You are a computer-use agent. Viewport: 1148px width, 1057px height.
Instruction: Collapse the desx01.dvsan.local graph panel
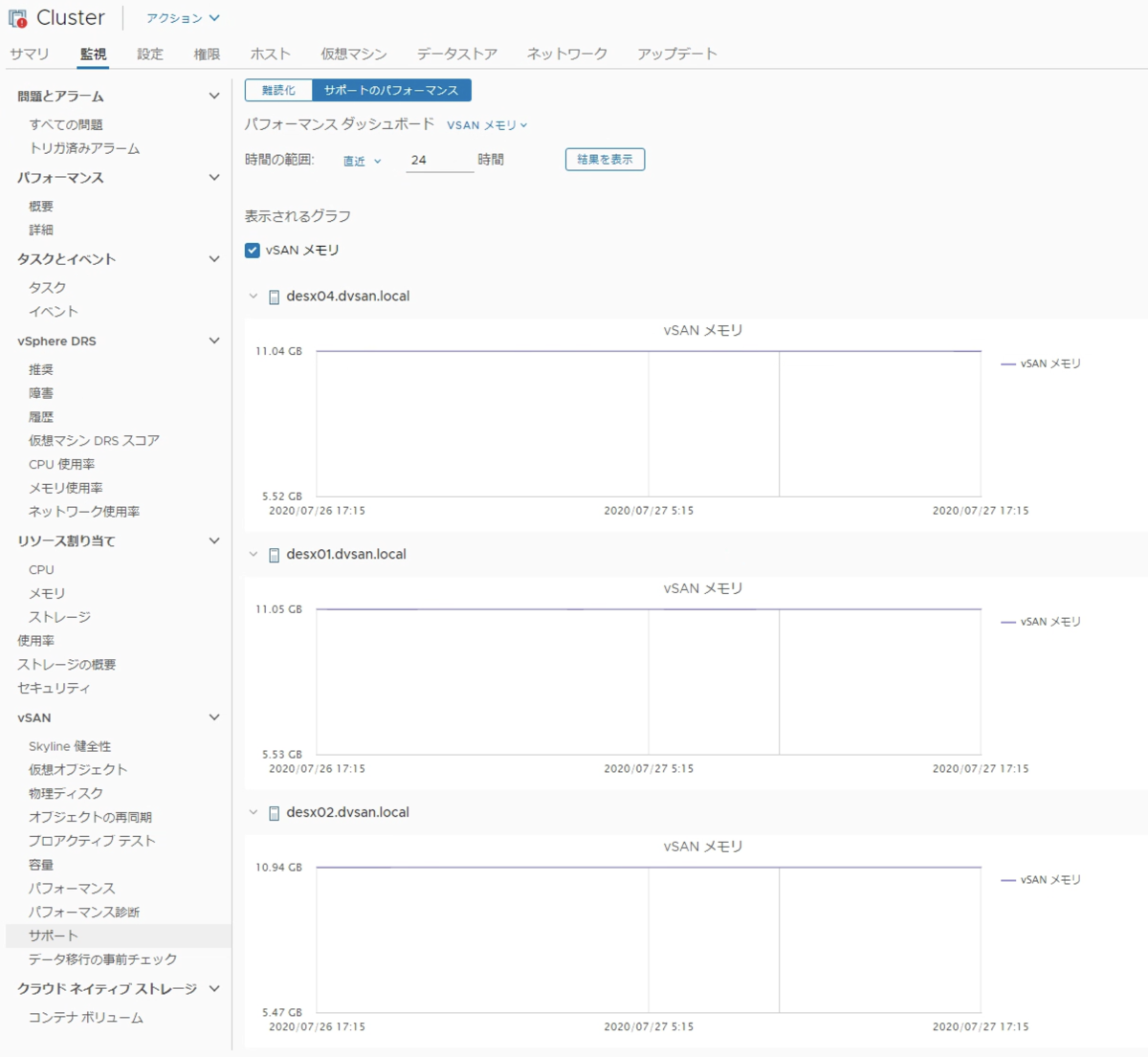click(x=254, y=555)
